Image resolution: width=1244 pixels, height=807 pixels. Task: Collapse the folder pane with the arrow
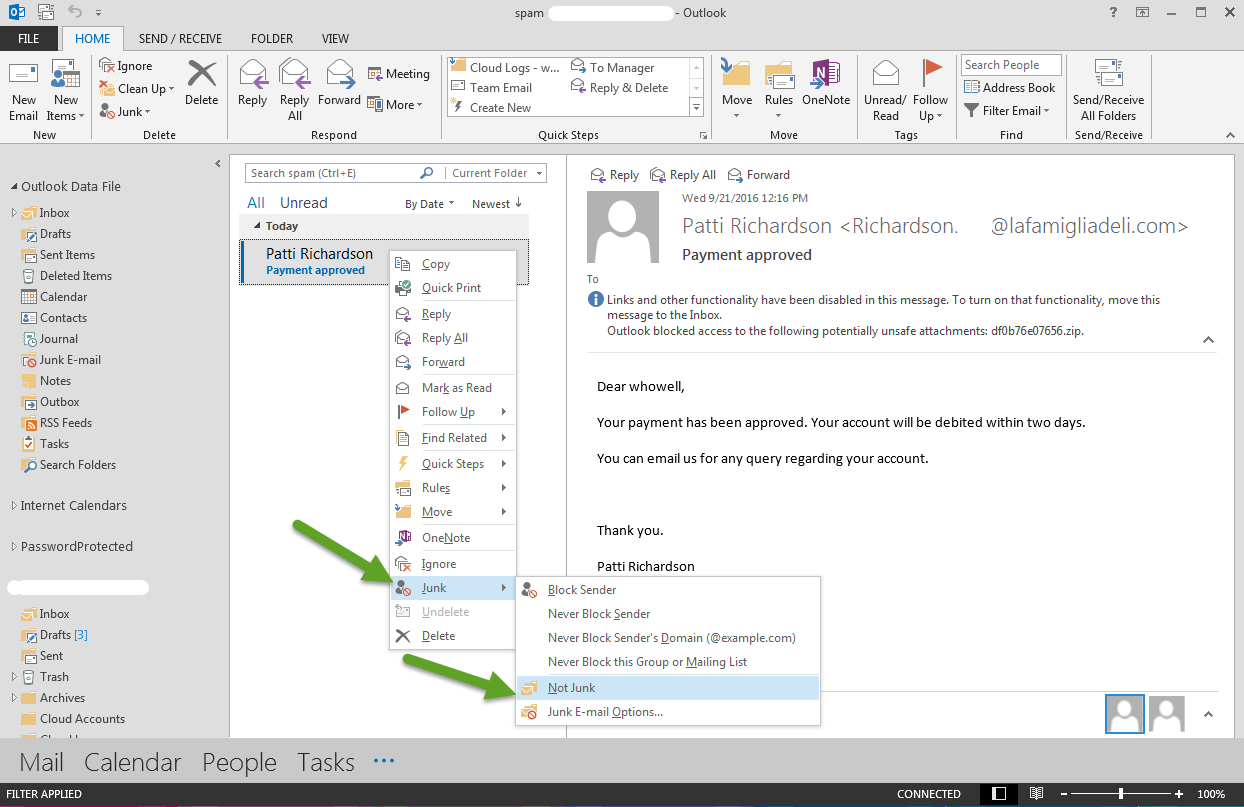point(218,163)
